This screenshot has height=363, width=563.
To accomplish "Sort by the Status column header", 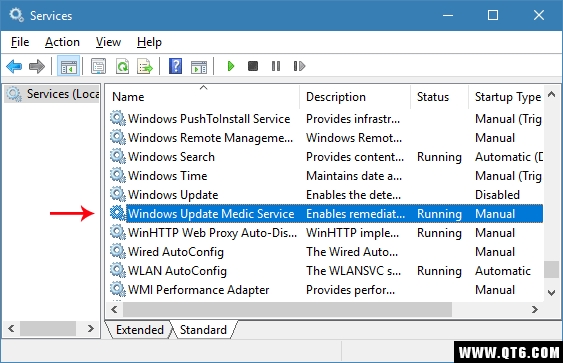I will point(439,97).
